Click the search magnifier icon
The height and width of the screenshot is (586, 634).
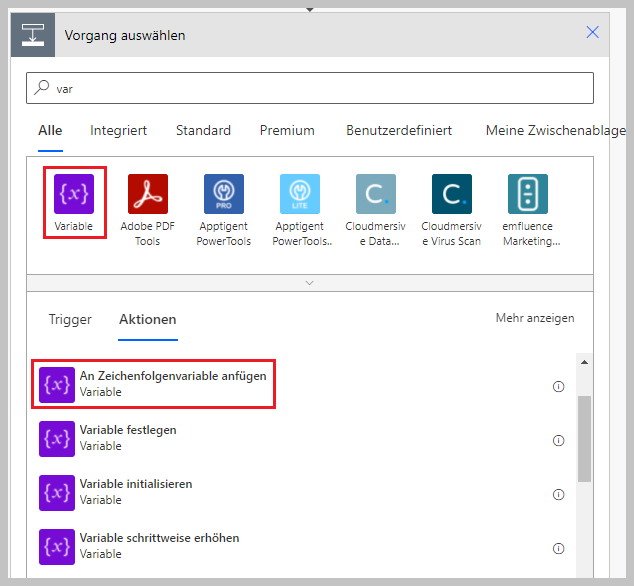tap(42, 87)
